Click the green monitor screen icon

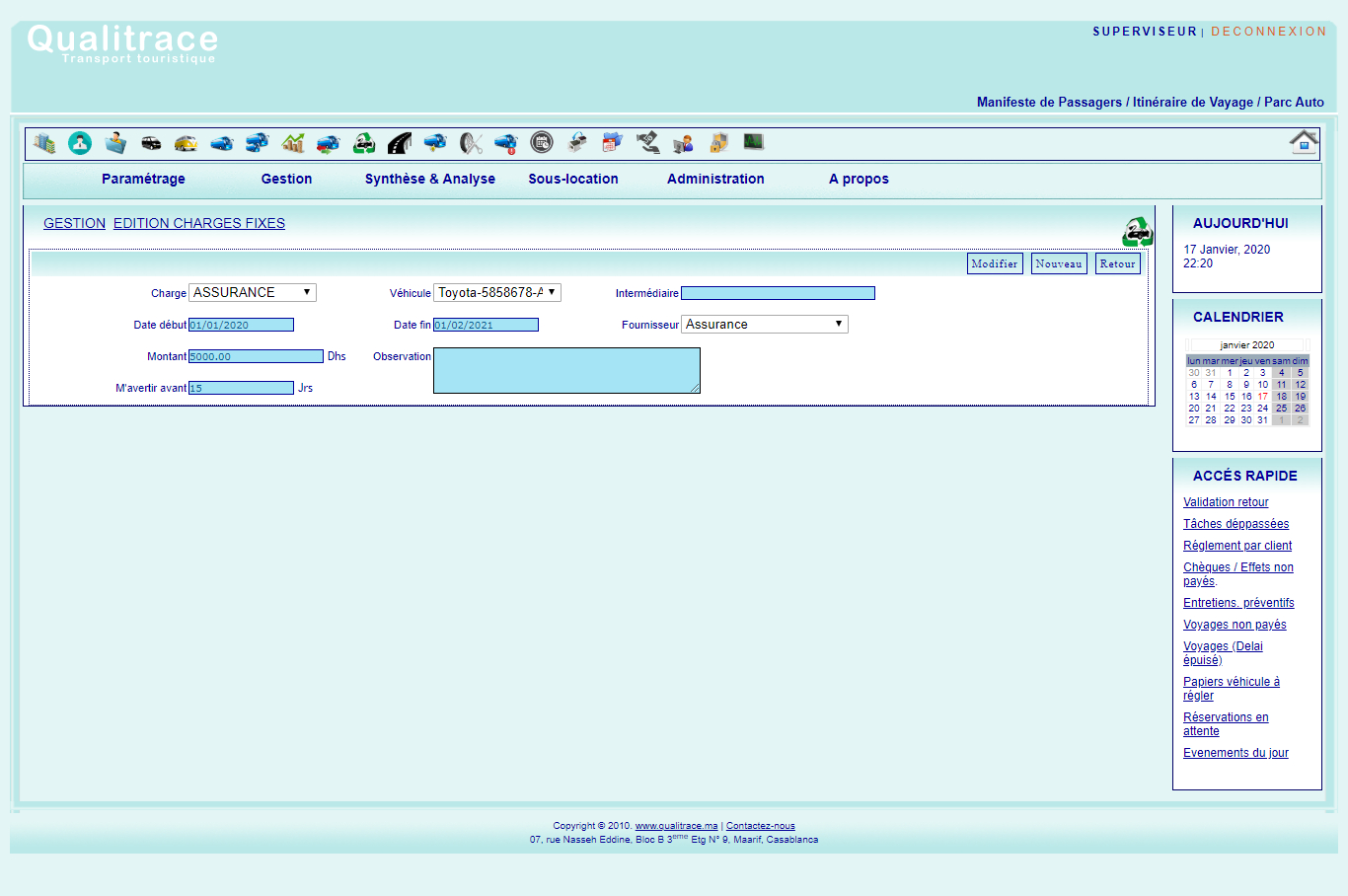[x=754, y=142]
